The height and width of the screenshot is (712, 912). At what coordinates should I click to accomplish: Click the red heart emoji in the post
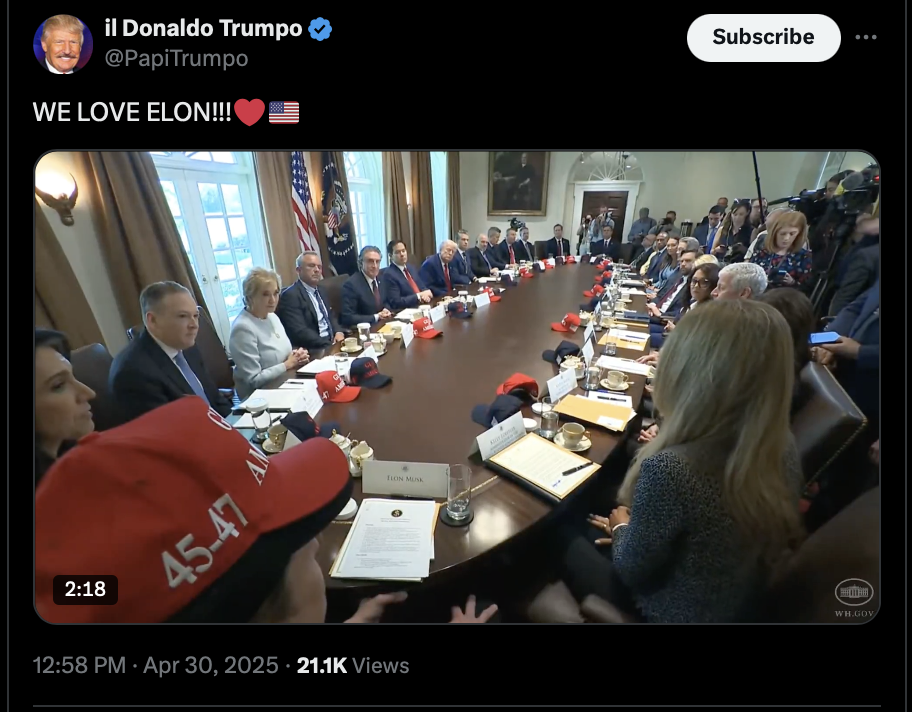250,112
